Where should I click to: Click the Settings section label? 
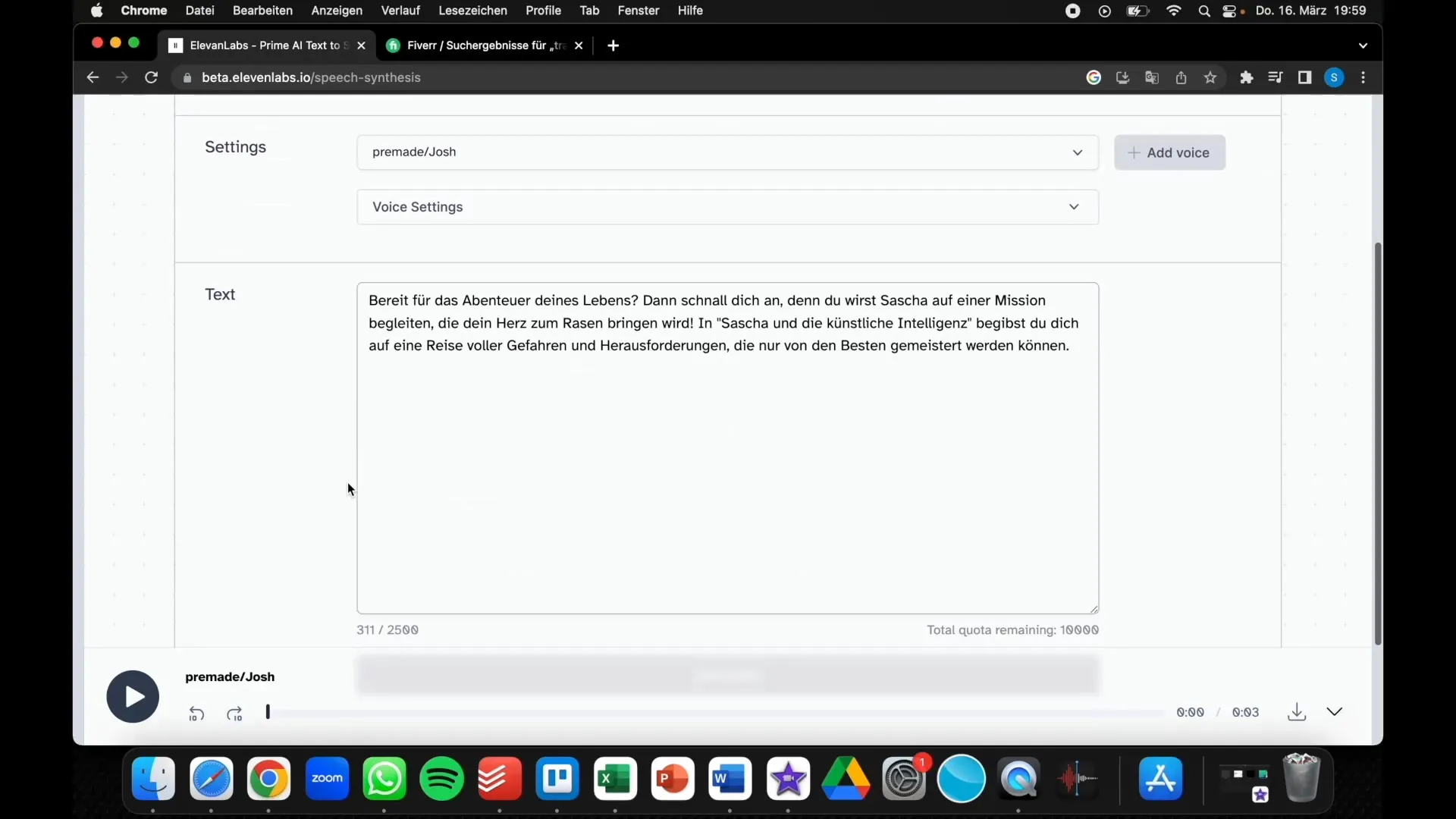(235, 147)
